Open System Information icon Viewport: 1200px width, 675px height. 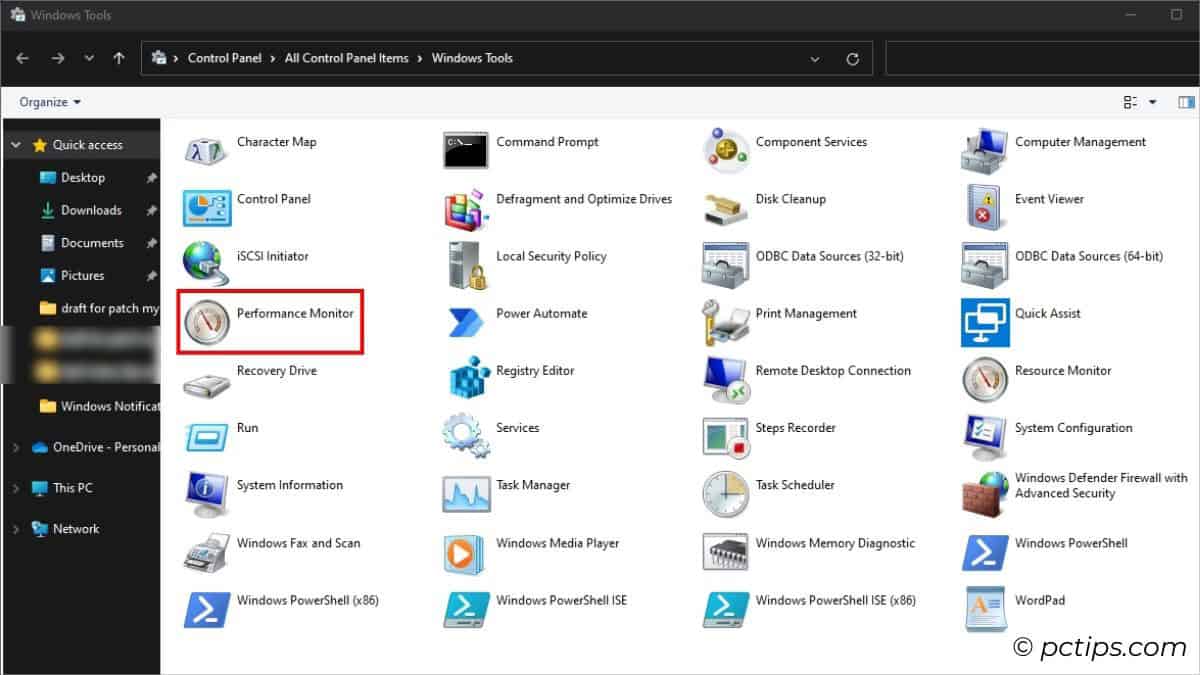pos(207,494)
